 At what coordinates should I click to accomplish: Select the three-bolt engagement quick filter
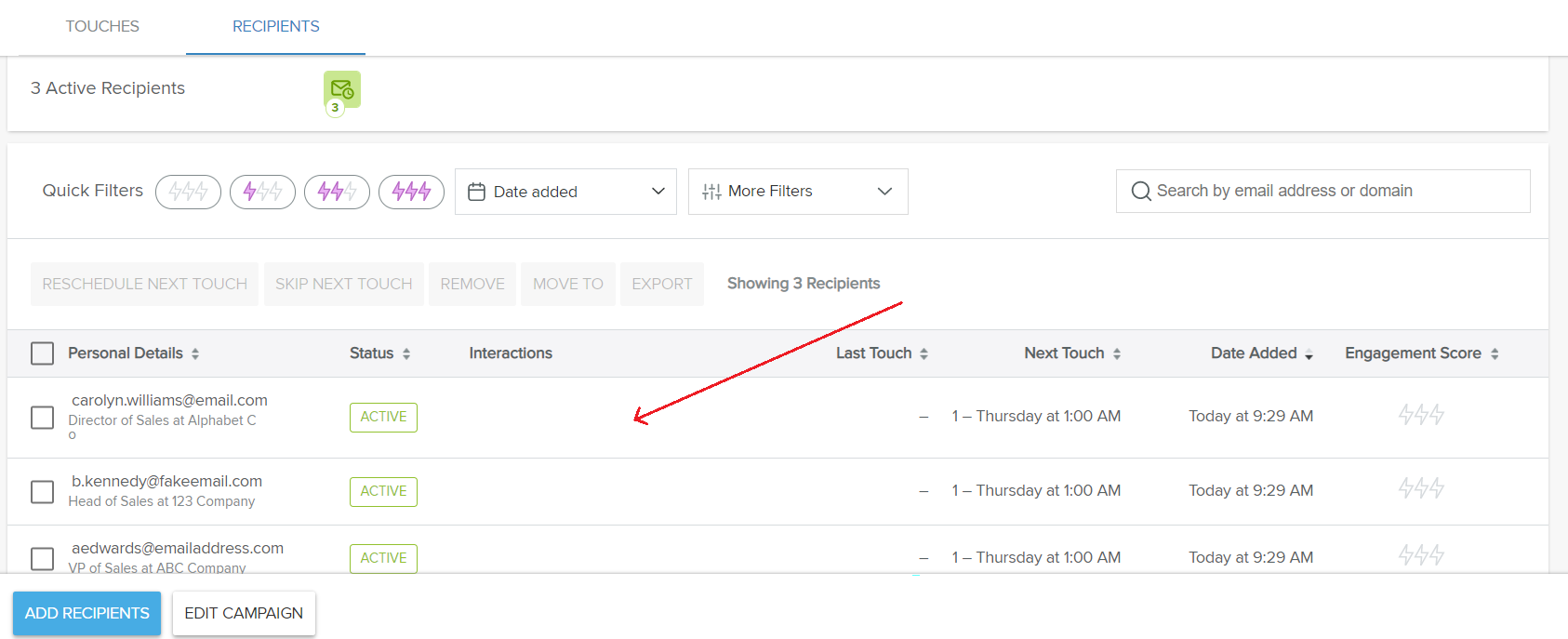click(411, 192)
